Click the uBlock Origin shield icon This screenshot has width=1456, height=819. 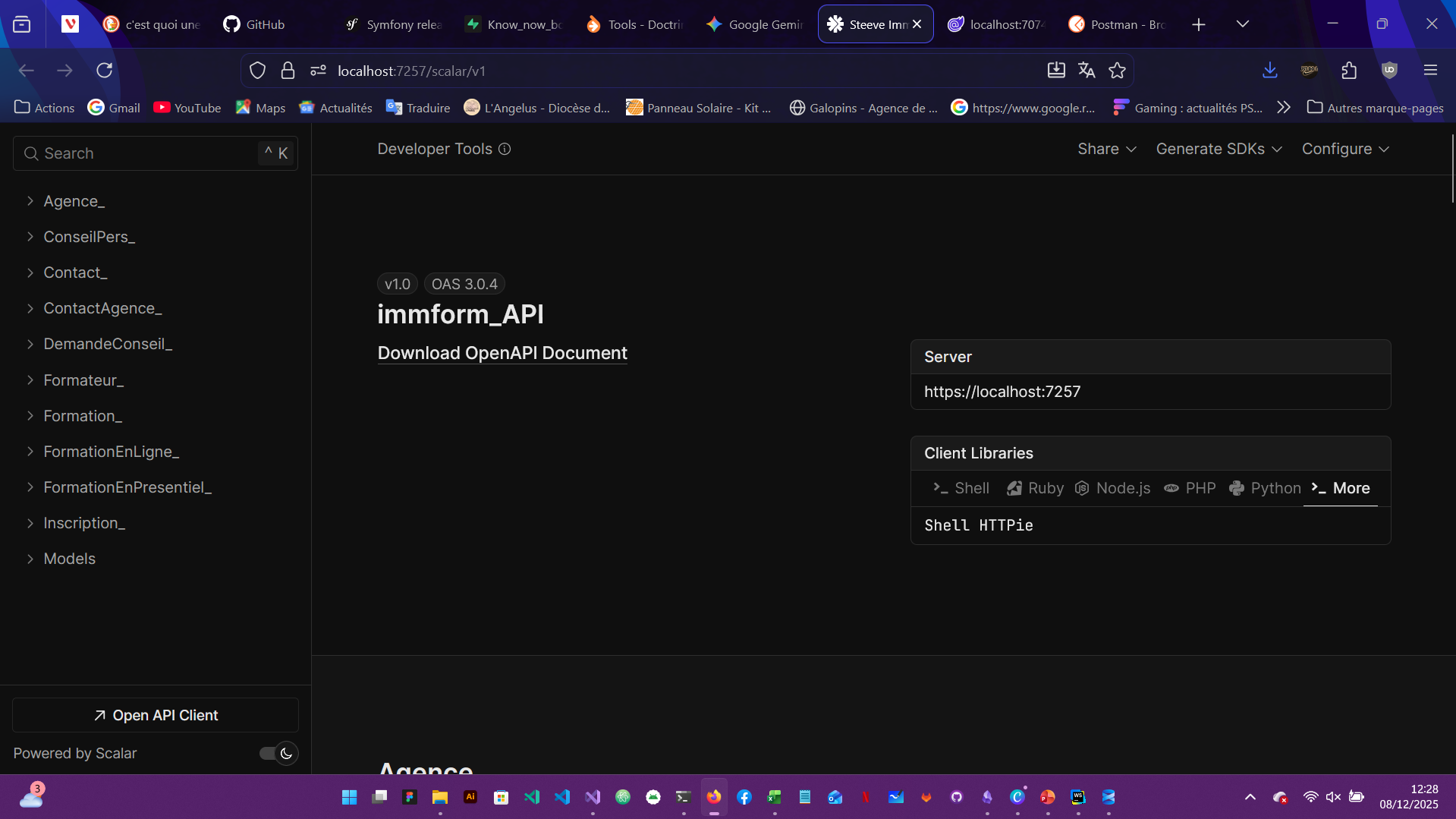click(x=1389, y=71)
